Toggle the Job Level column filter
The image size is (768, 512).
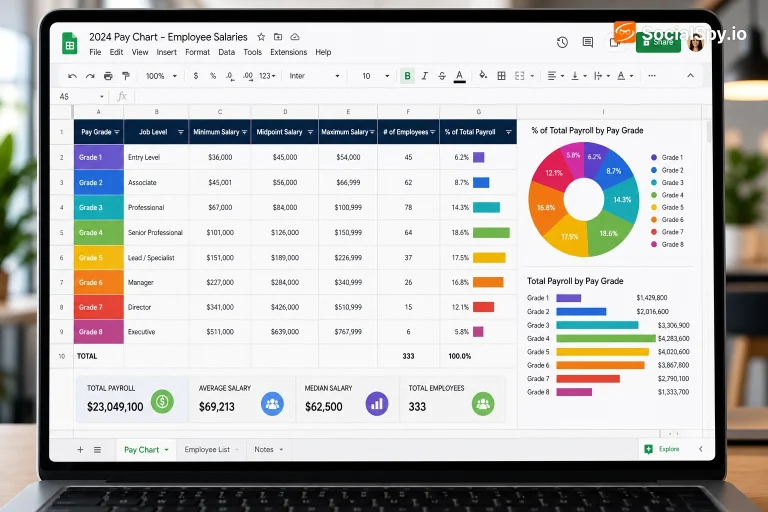pos(181,132)
